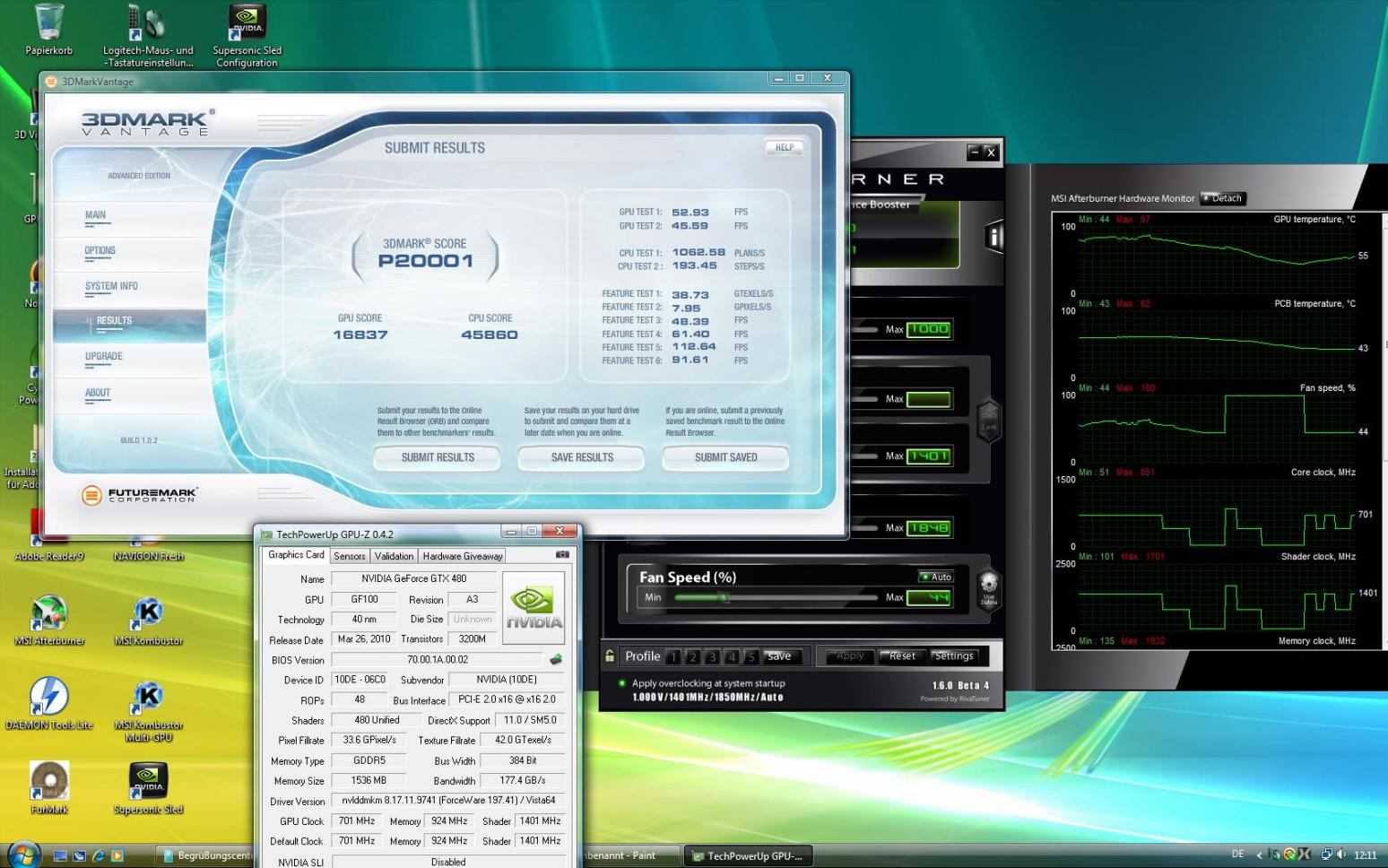Open the Adobe Reader 9 desktop shortcut
Viewport: 1388px width, 868px height.
pos(48,536)
